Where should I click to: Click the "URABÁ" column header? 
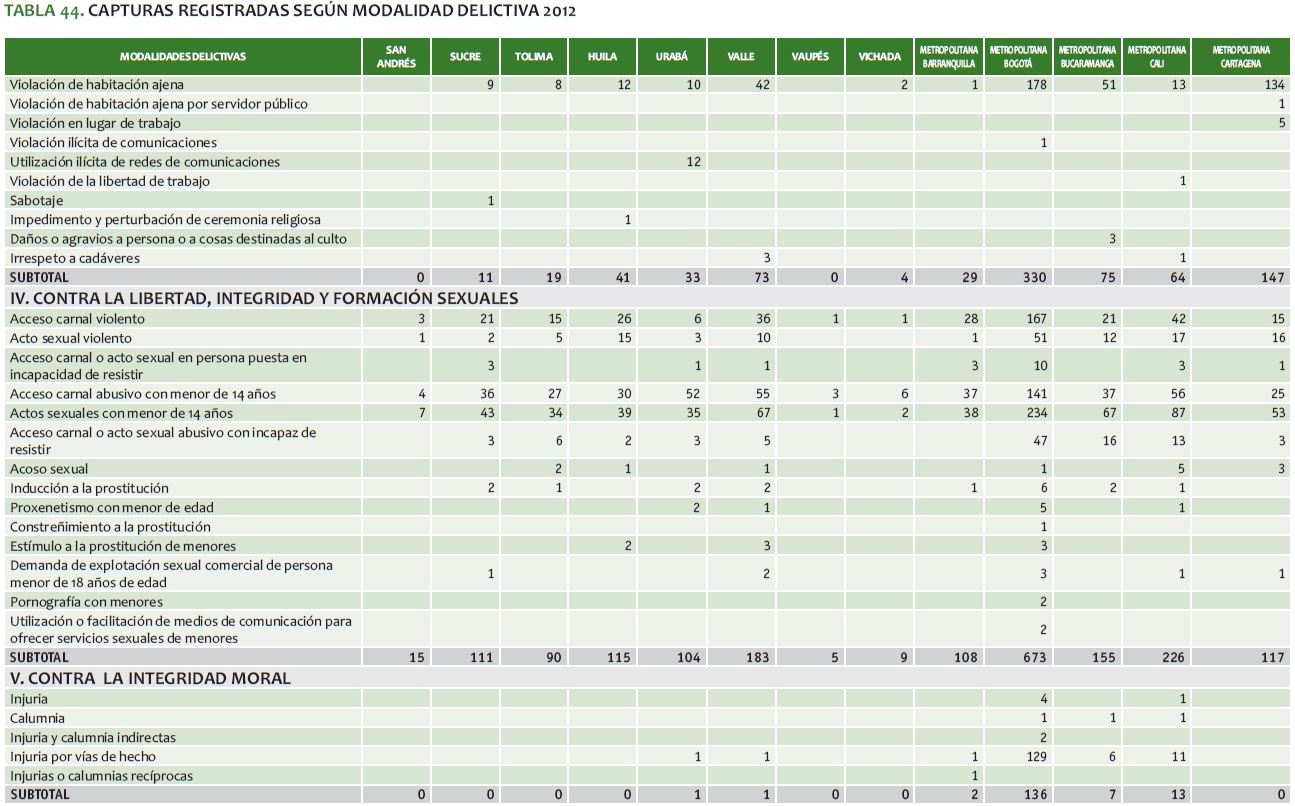(x=671, y=57)
